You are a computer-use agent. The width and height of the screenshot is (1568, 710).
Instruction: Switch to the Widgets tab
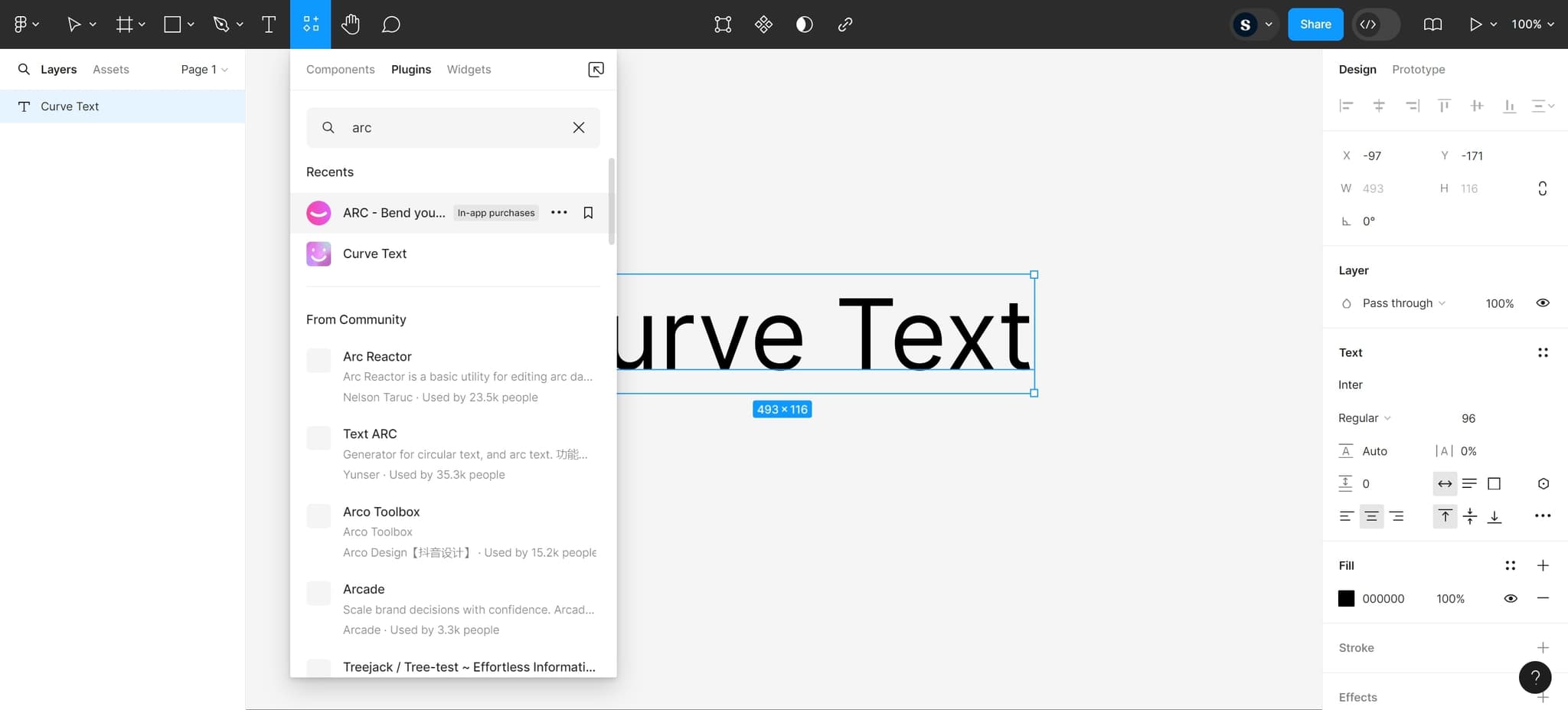[x=469, y=69]
